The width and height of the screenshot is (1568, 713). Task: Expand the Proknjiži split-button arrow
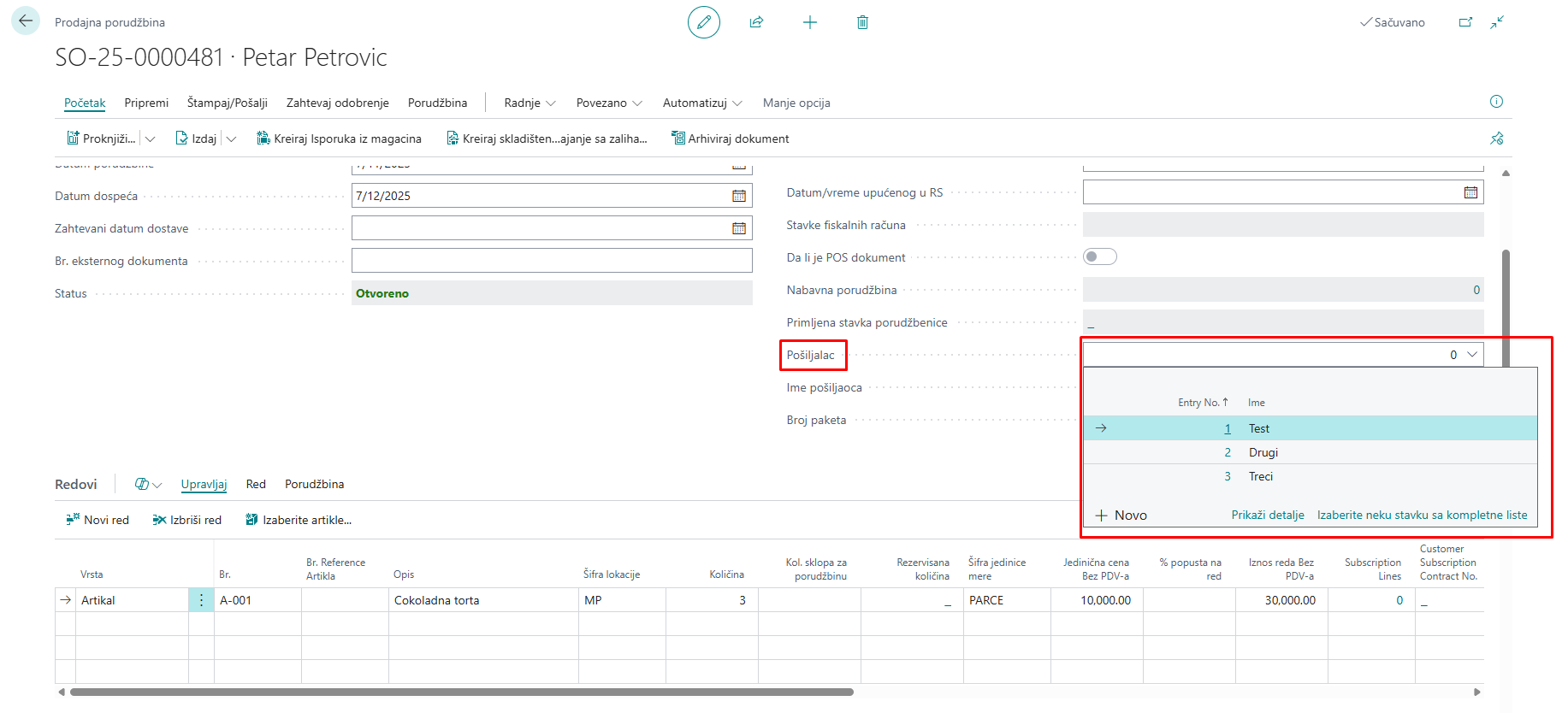pos(151,138)
